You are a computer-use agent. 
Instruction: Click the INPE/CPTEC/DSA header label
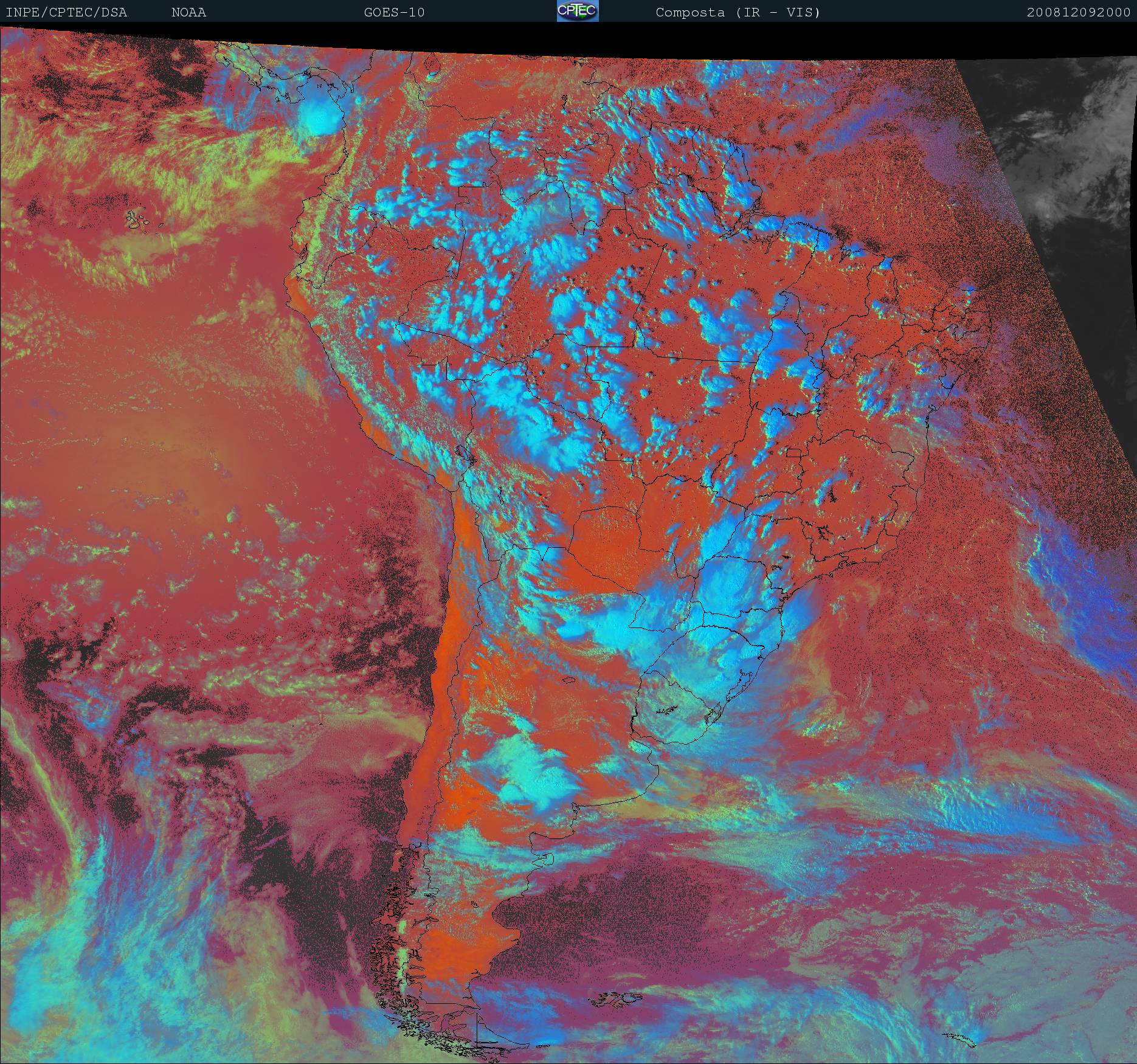[66, 12]
